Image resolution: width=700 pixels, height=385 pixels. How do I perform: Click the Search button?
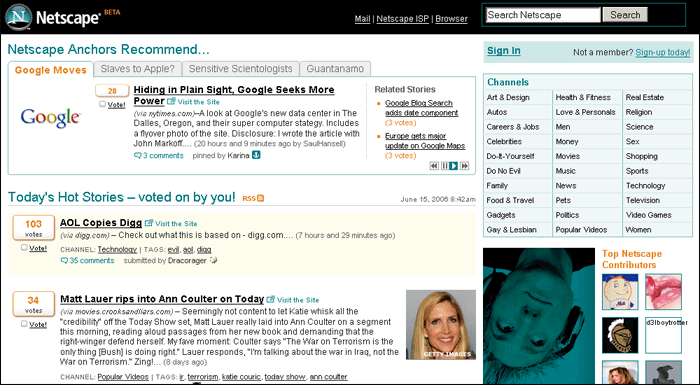625,15
